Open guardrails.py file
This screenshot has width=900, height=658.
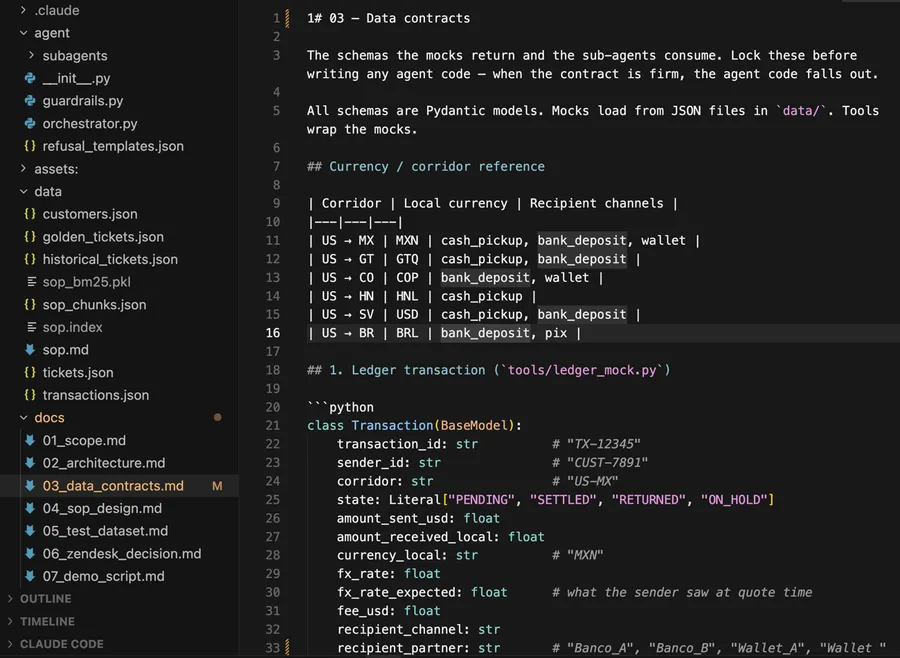83,100
